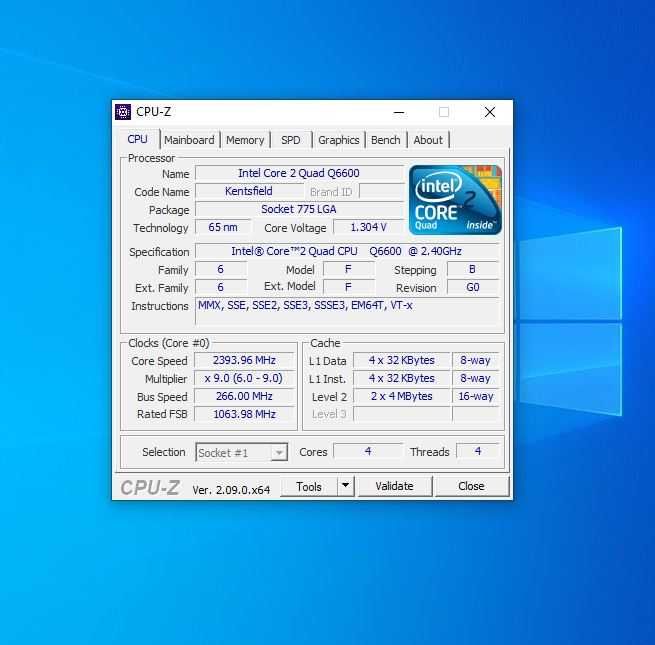The width and height of the screenshot is (655, 645).
Task: Click the Ext. Model value F
Action: (348, 287)
